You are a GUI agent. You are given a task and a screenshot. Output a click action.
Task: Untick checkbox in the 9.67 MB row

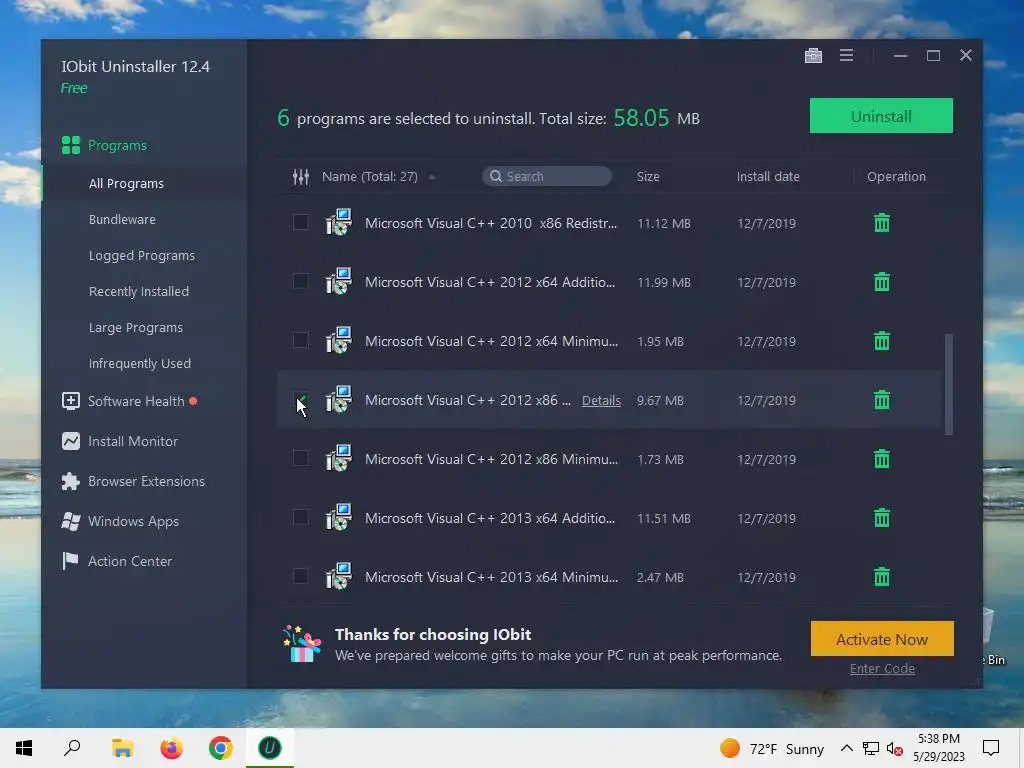pos(300,399)
